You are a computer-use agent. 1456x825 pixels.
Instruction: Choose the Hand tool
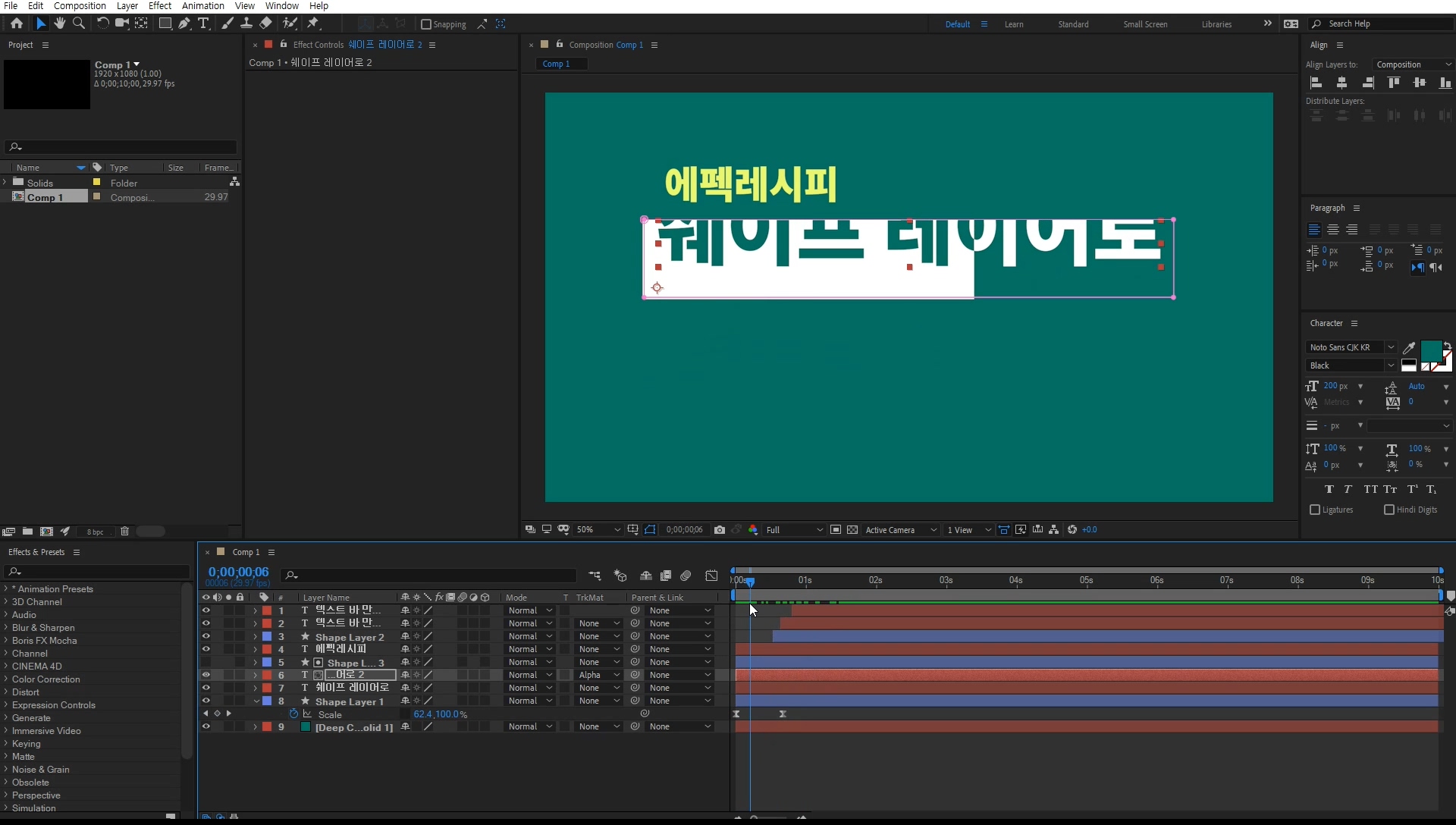coord(60,24)
